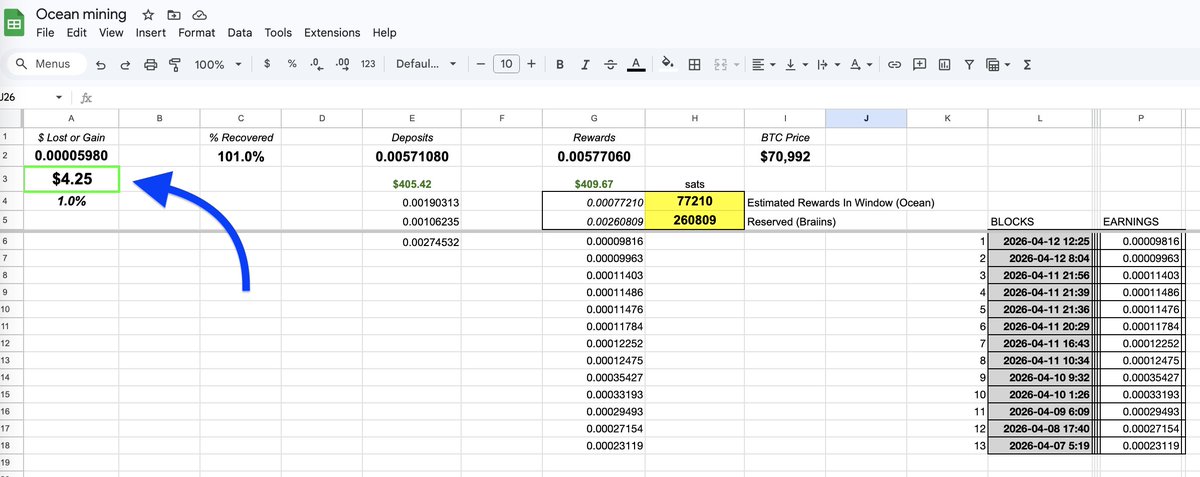Open the 123 more formats menu
The image size is (1200, 477).
368,64
